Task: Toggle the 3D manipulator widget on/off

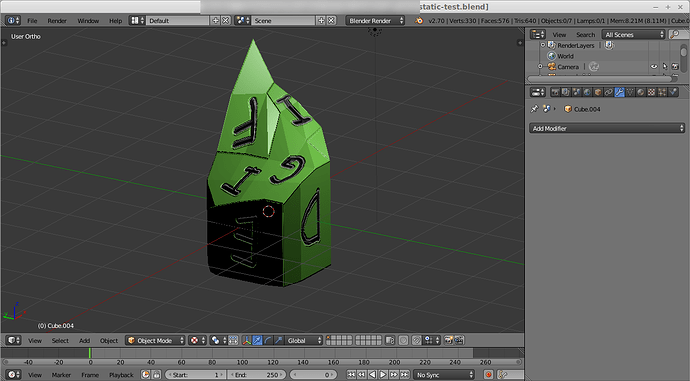Action: coord(246,340)
